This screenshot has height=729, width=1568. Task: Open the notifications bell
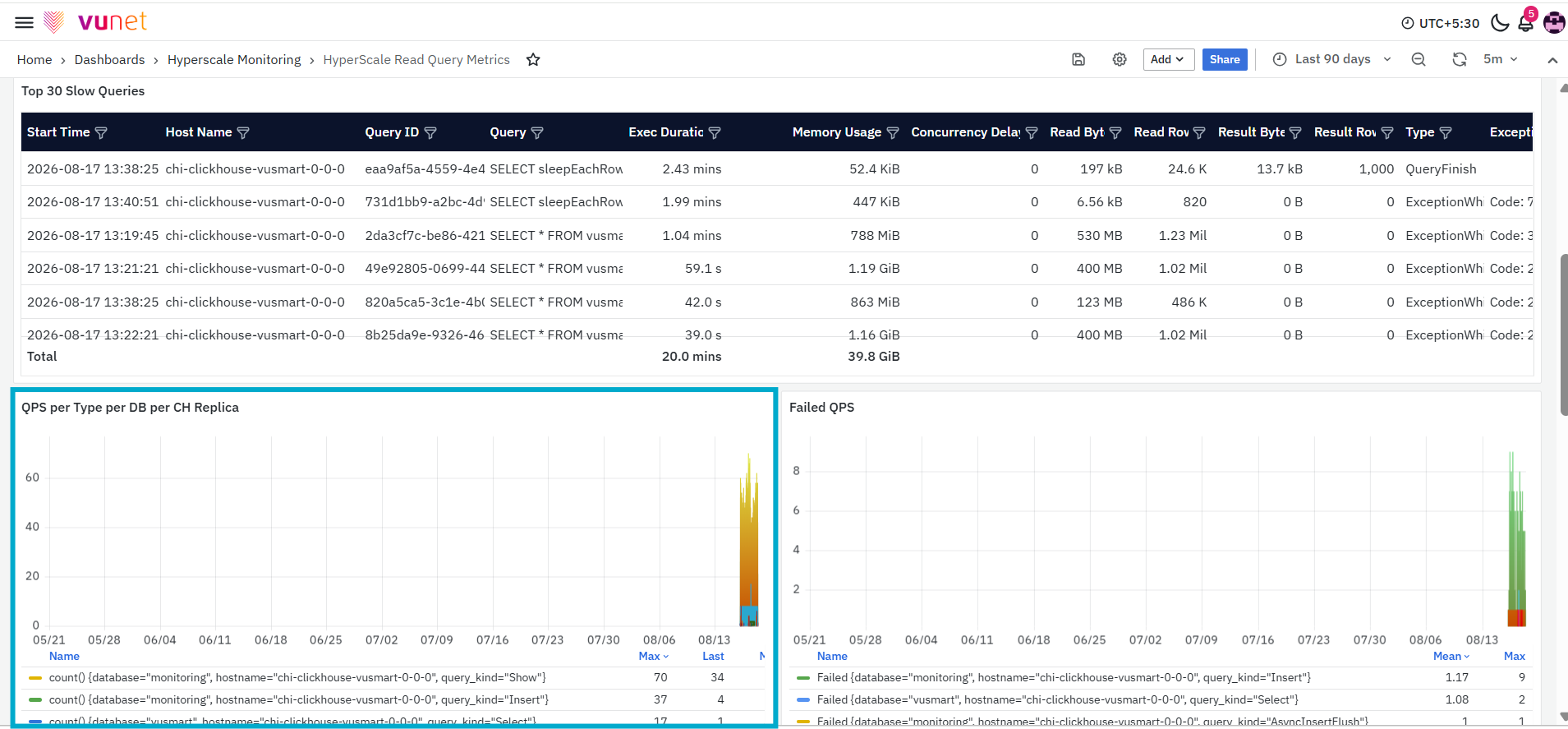(x=1526, y=22)
